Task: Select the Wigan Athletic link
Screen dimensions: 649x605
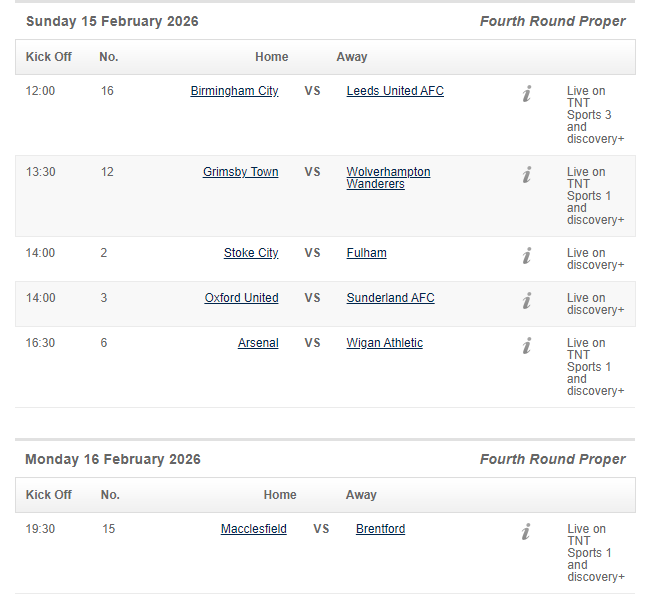Action: click(384, 343)
